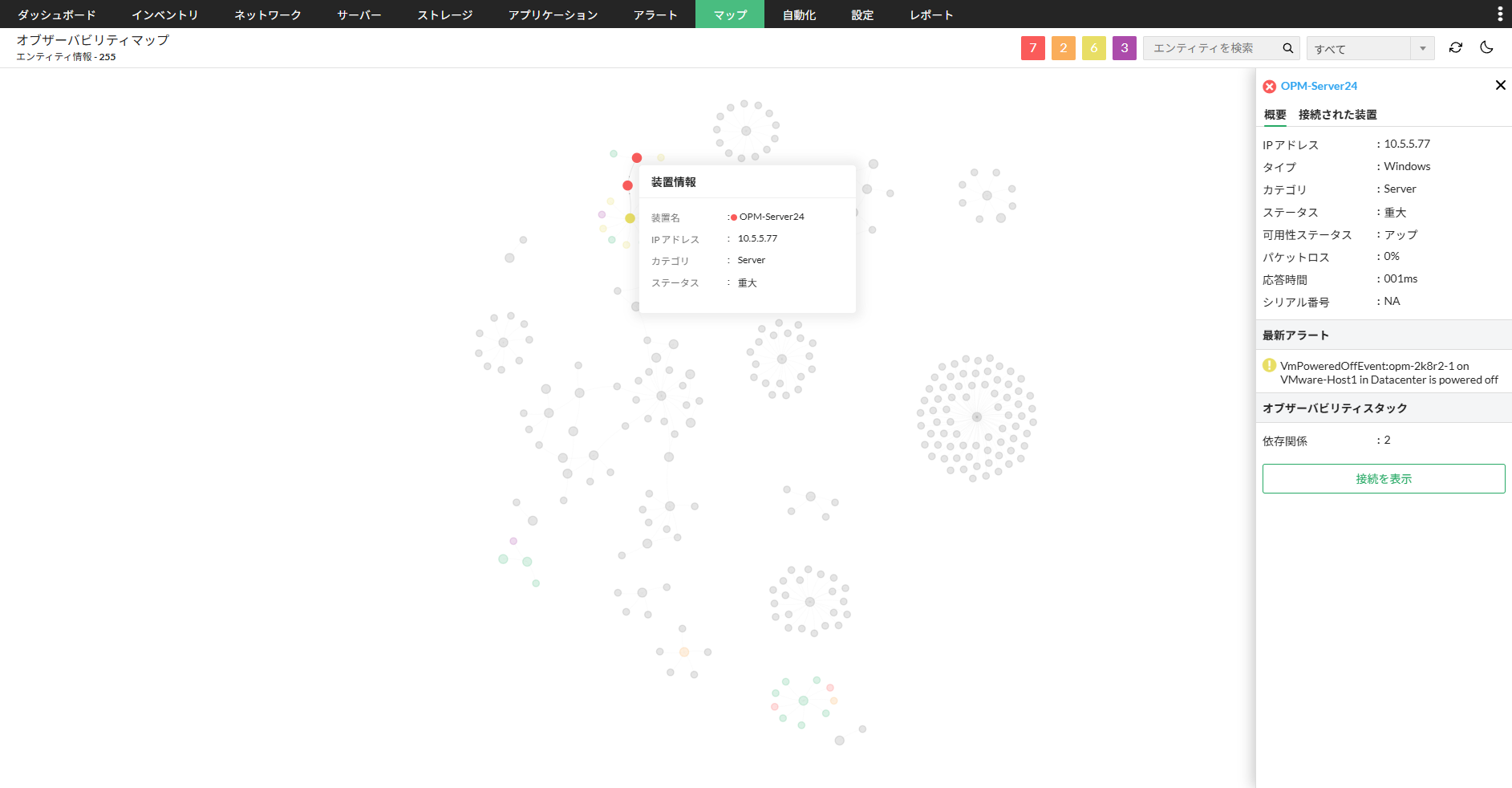This screenshot has height=788, width=1512.
Task: Click the IP address 10.5.5.77 in side panel
Action: click(1407, 144)
